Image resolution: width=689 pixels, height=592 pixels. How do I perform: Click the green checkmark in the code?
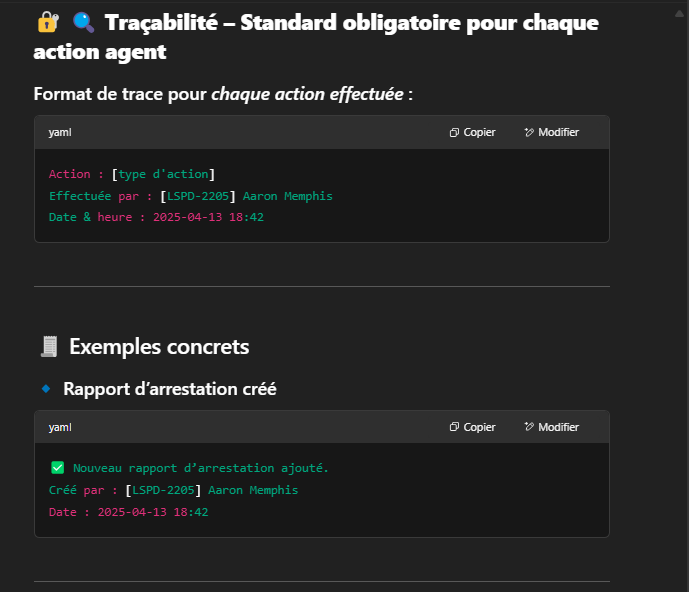click(57, 467)
